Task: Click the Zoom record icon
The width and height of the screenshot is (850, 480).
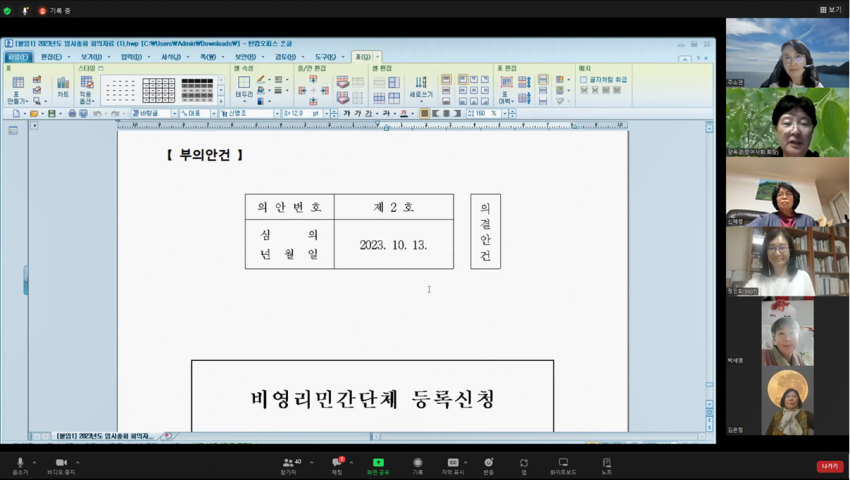Action: pyautogui.click(x=418, y=463)
